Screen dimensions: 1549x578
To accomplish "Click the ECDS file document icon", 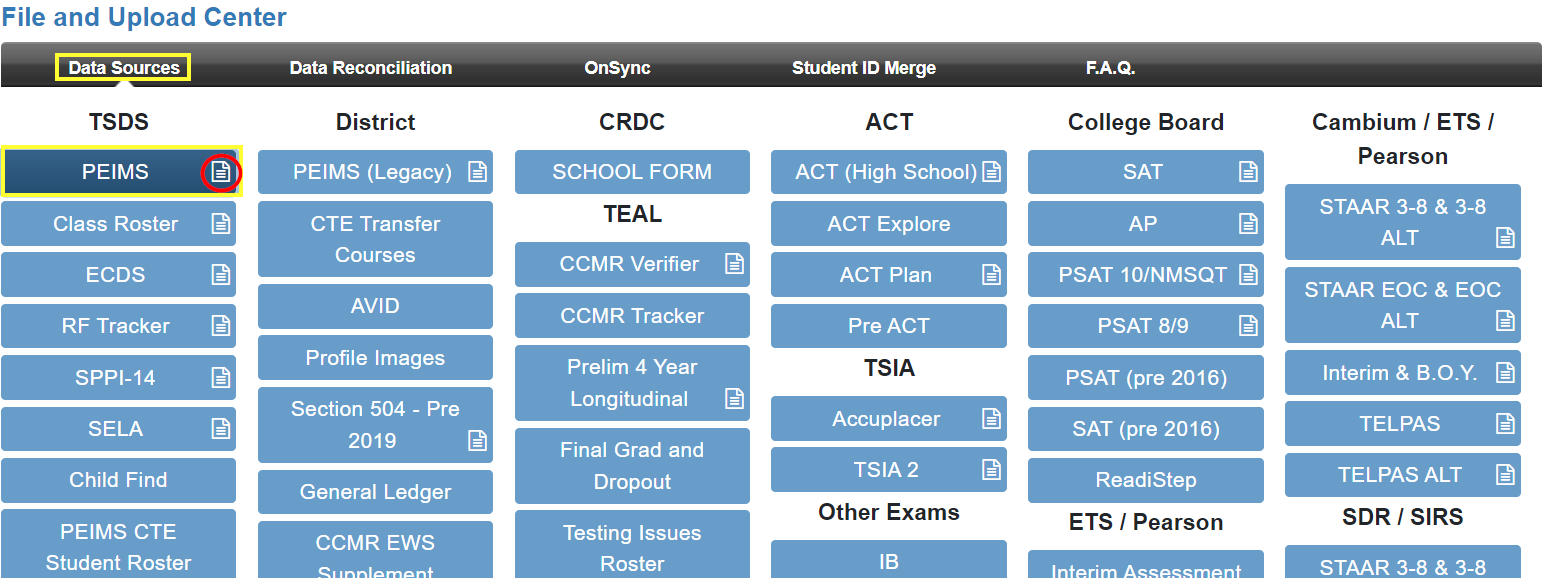I will (x=221, y=275).
